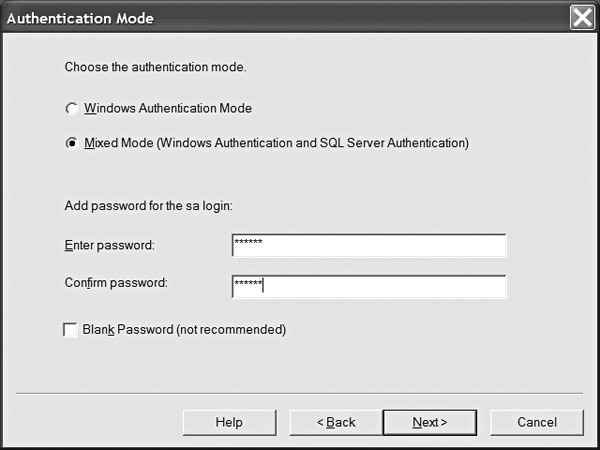Click the 'Confirm password:' label
The width and height of the screenshot is (600, 450).
pyautogui.click(x=116, y=283)
